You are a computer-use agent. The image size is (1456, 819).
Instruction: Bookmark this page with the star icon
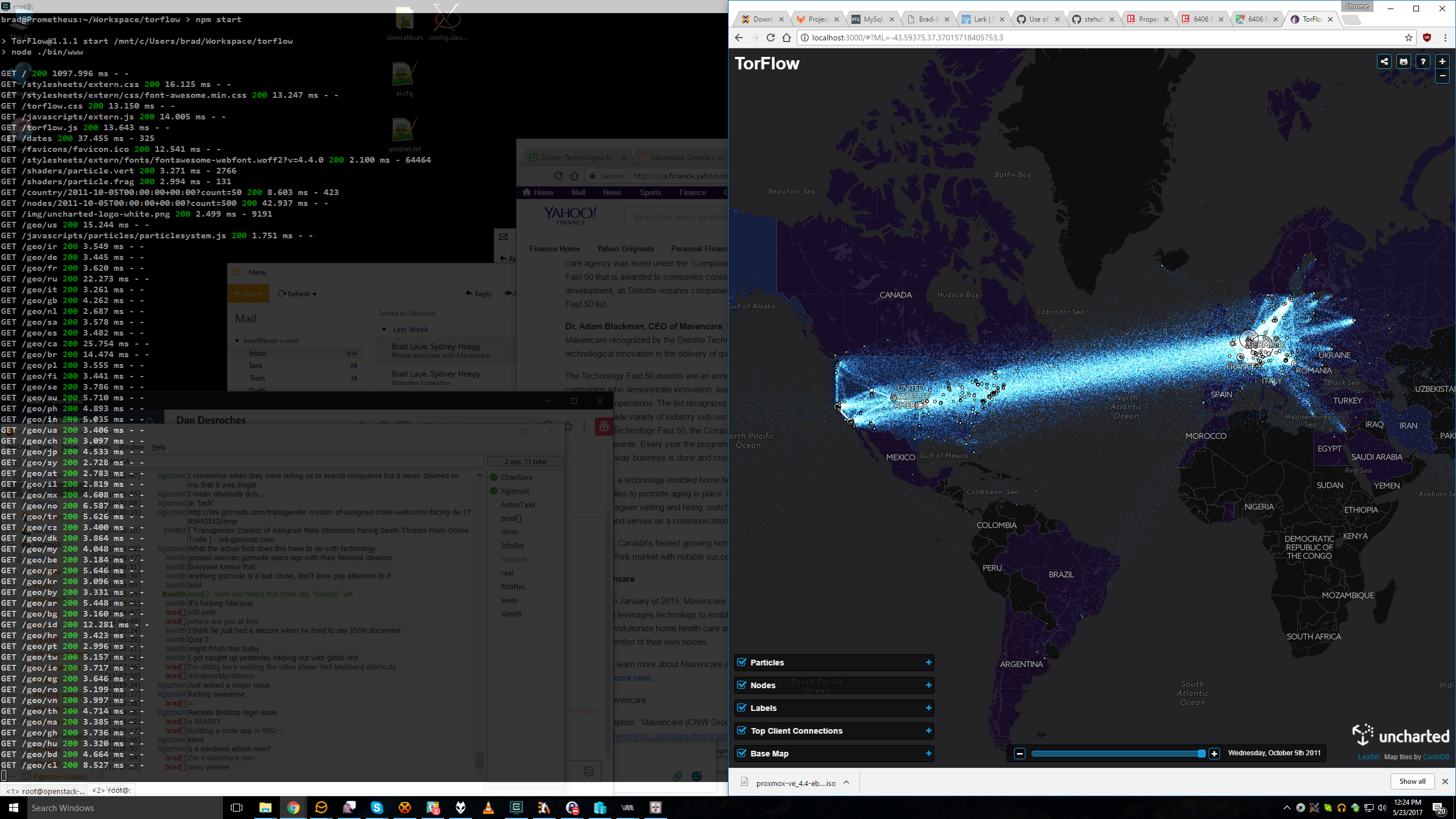1409,38
